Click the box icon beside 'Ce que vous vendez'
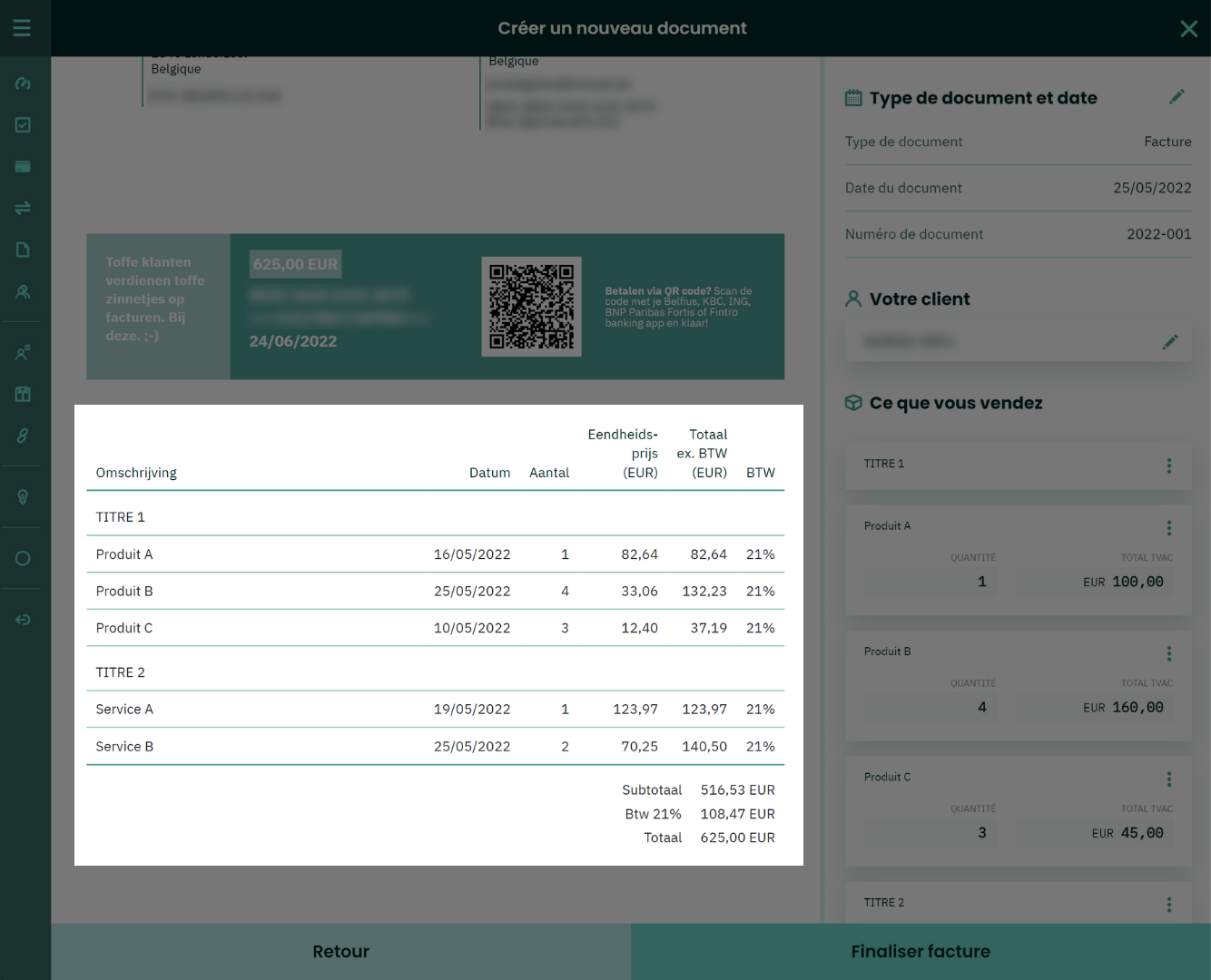 click(853, 403)
